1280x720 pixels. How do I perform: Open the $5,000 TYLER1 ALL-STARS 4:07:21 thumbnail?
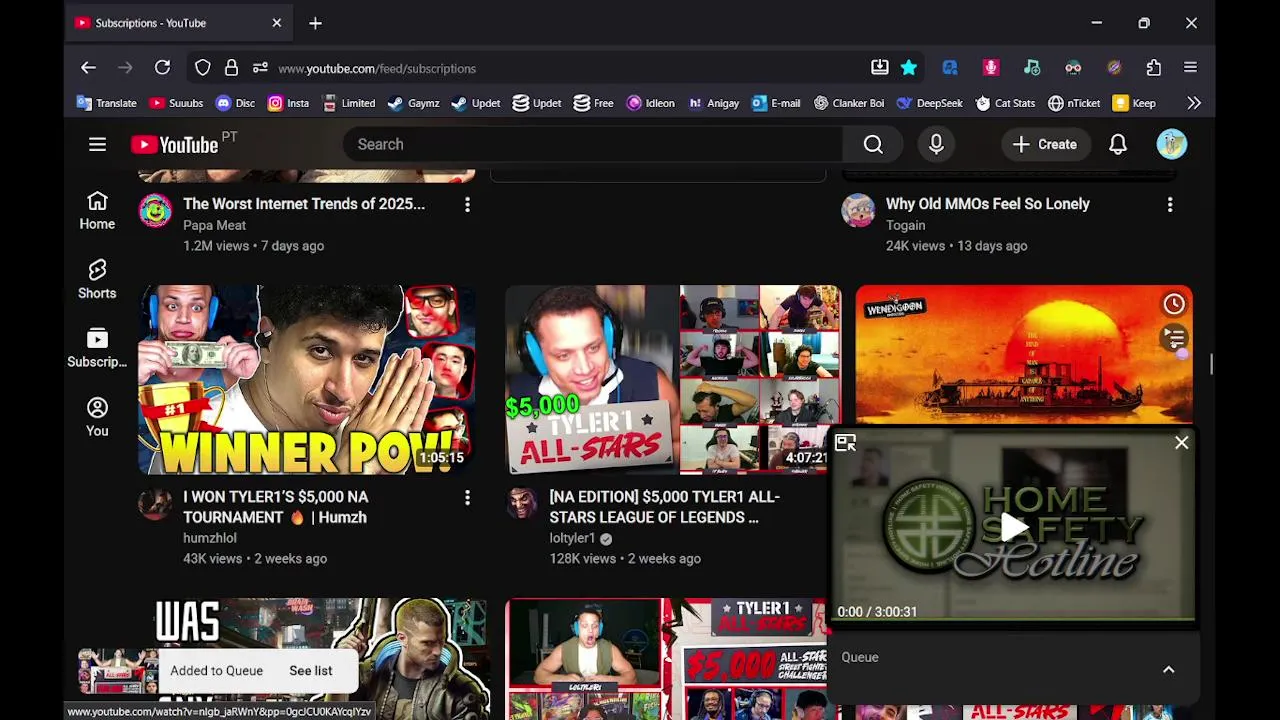click(x=672, y=379)
